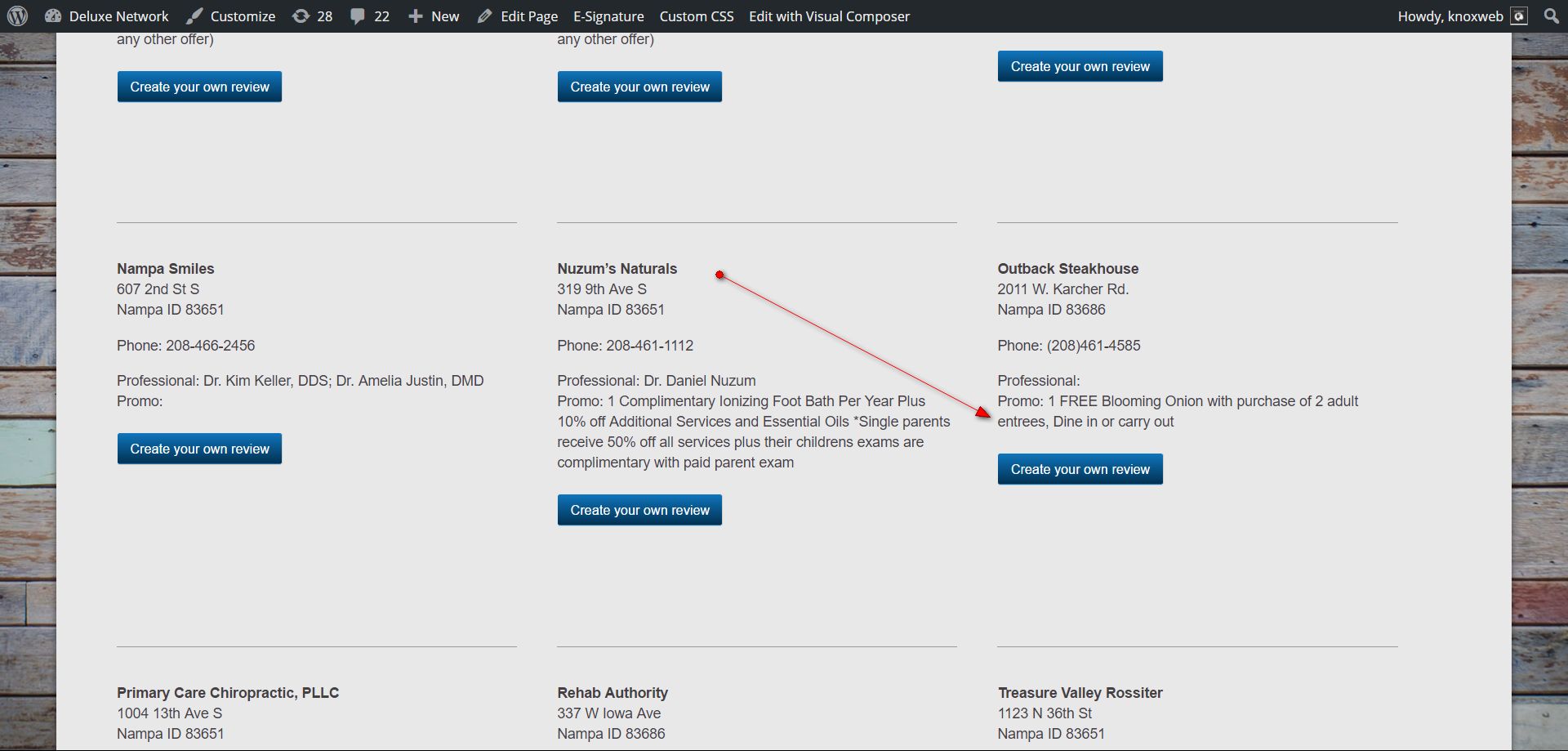
Task: Click the Edit Page pencil icon
Action: 485,16
